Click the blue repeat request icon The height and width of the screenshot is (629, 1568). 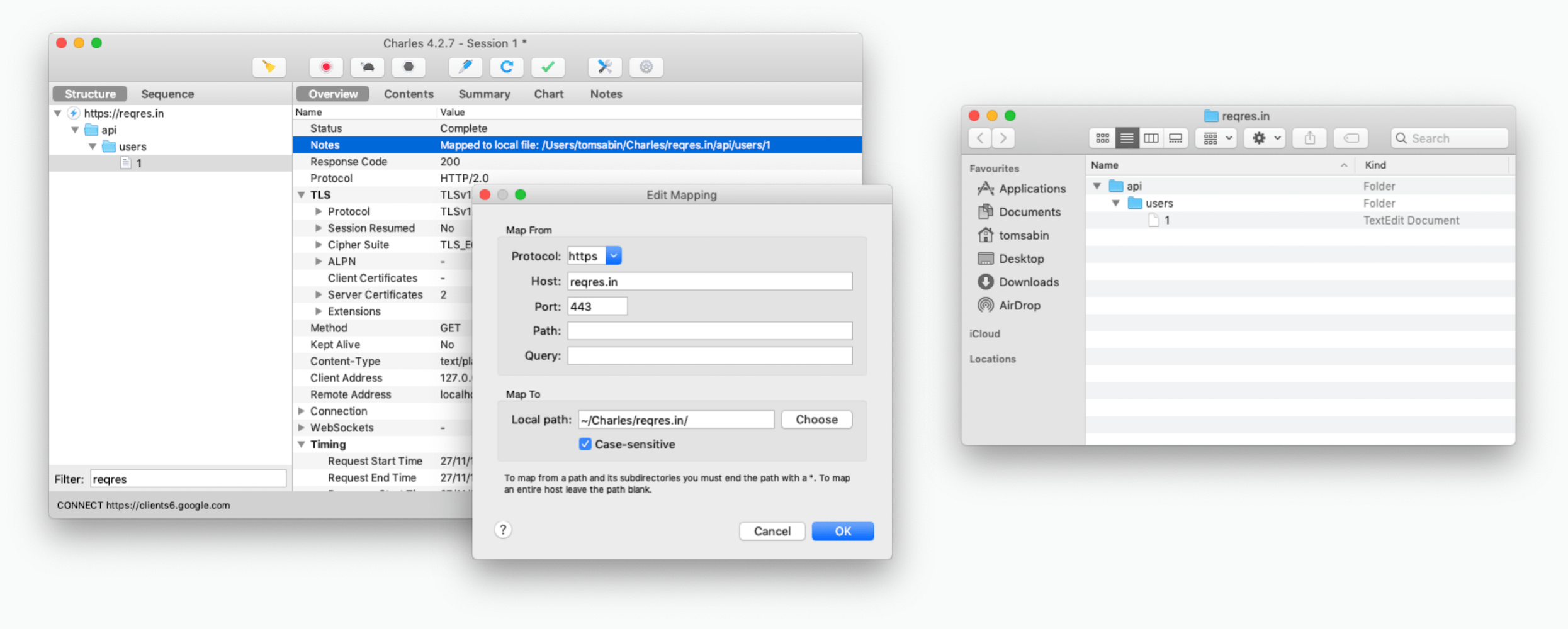(507, 67)
